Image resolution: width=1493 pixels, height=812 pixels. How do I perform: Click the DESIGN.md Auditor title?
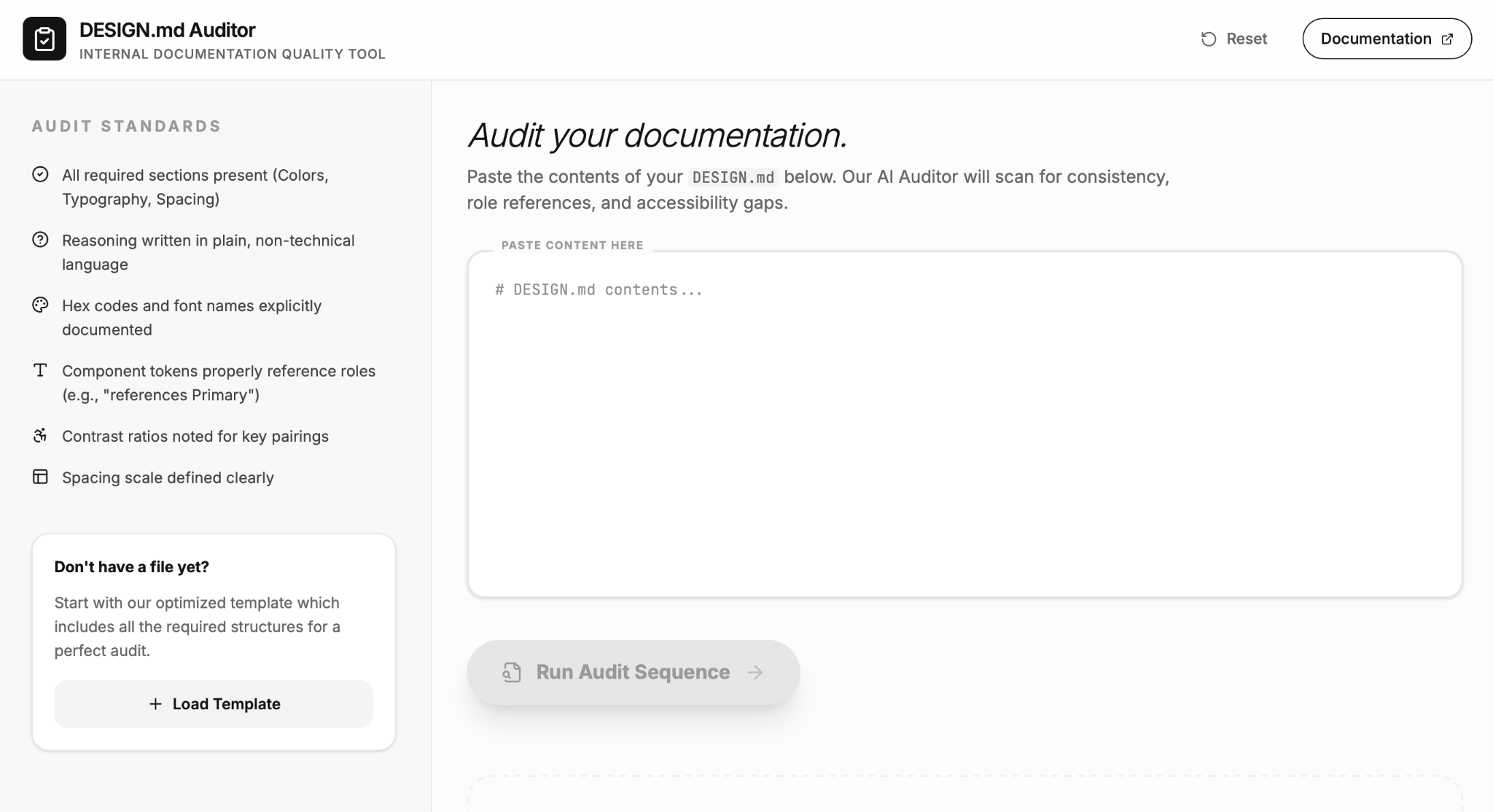168,30
